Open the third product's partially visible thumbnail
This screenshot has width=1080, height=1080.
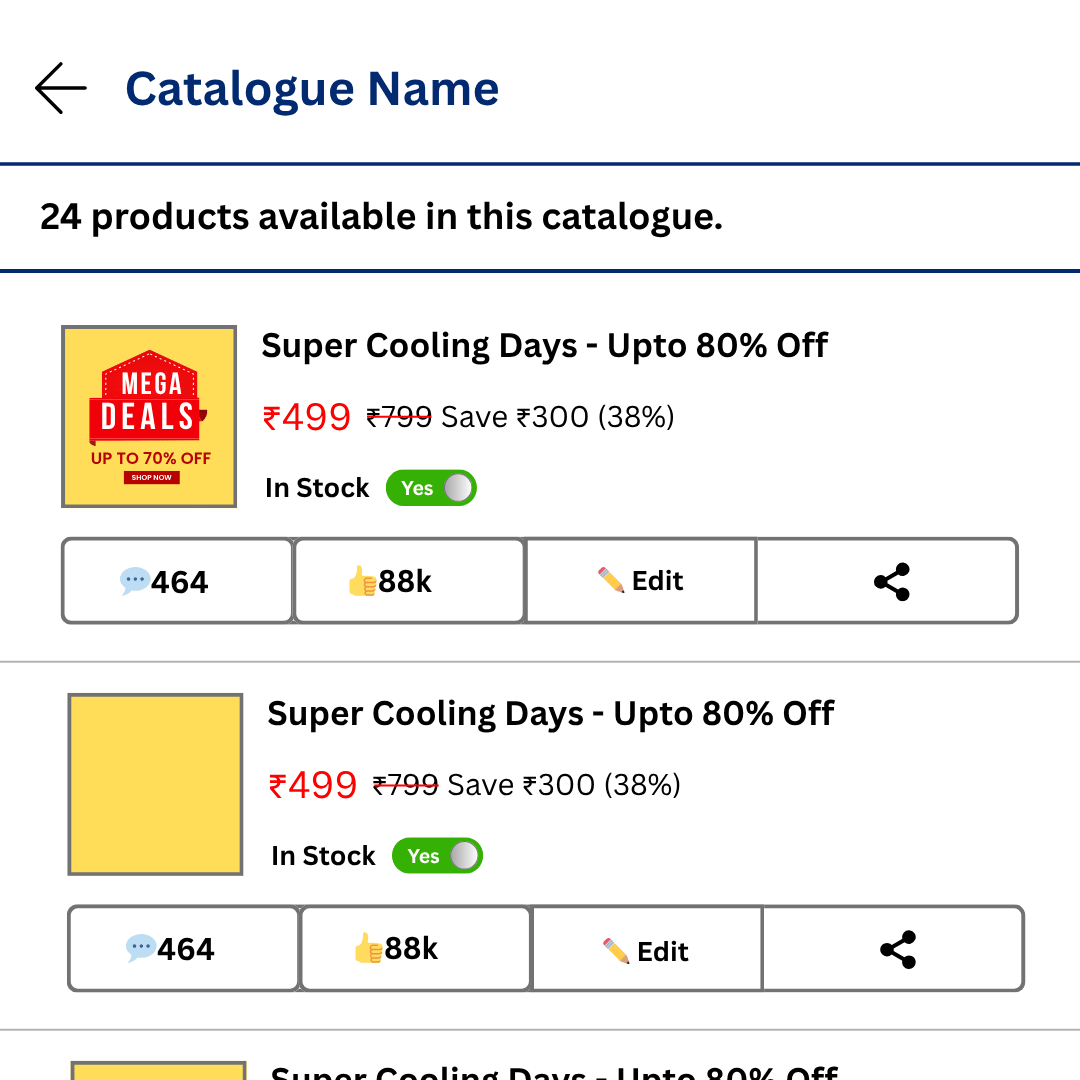point(159,1070)
